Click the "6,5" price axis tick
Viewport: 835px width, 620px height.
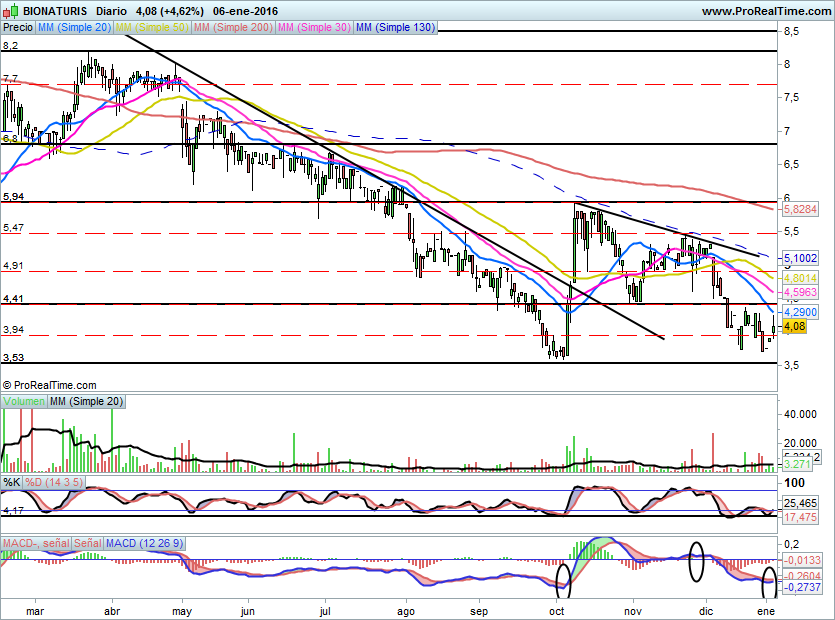[x=791, y=165]
